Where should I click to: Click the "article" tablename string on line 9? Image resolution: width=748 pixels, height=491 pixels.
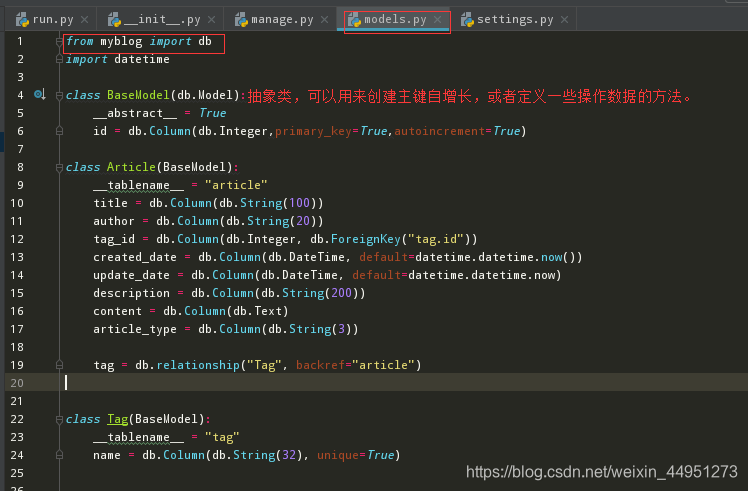(236, 185)
